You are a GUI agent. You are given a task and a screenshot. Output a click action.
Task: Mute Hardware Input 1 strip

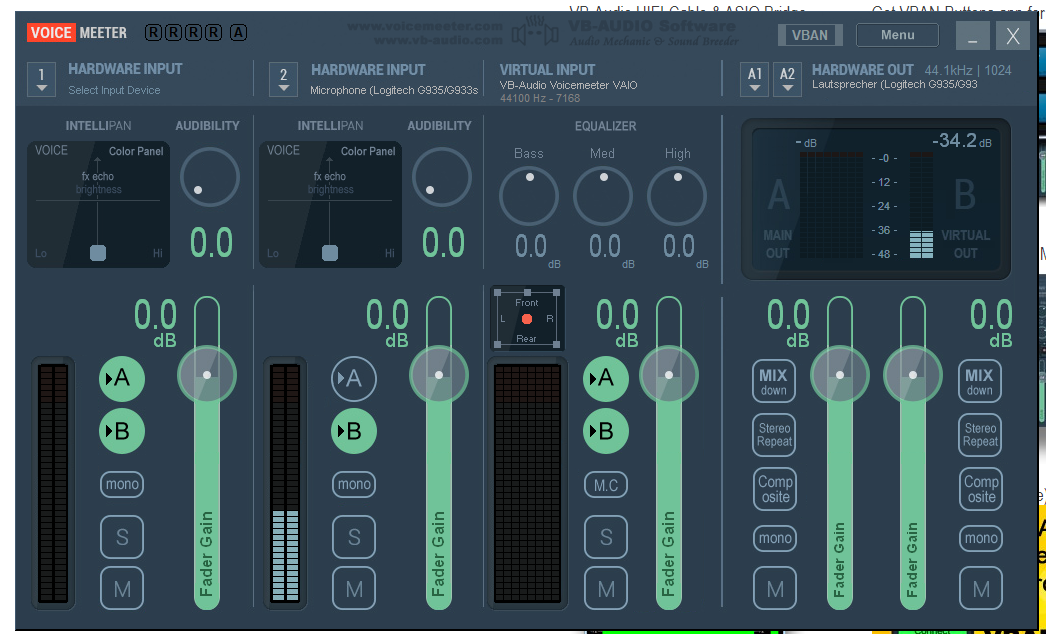tap(121, 588)
